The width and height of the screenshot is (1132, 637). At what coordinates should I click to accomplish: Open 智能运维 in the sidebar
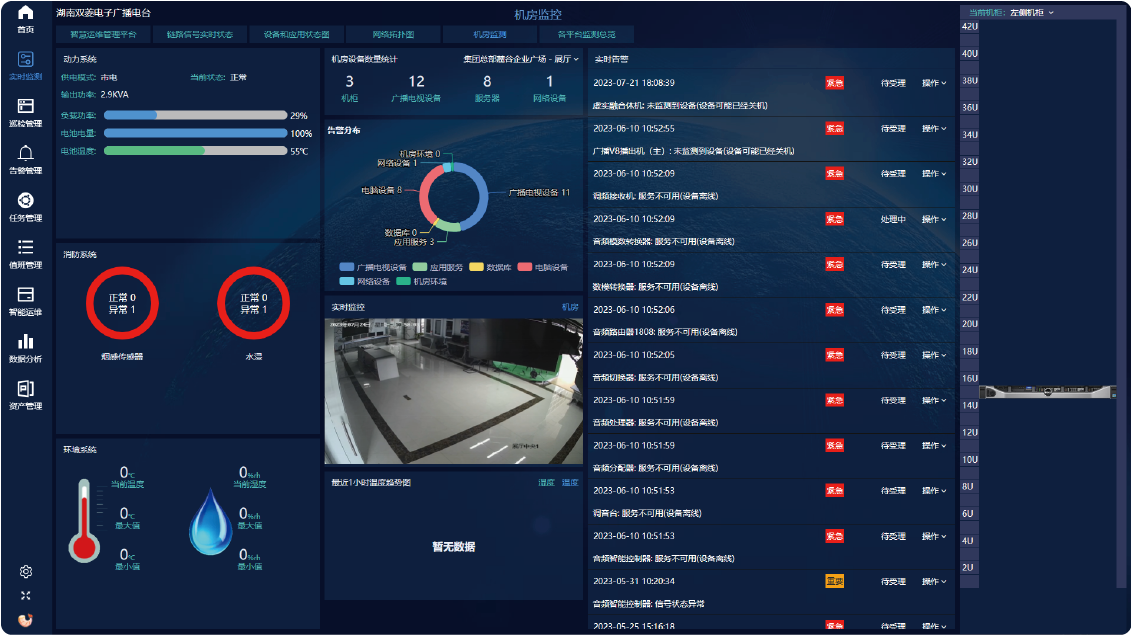click(x=25, y=300)
